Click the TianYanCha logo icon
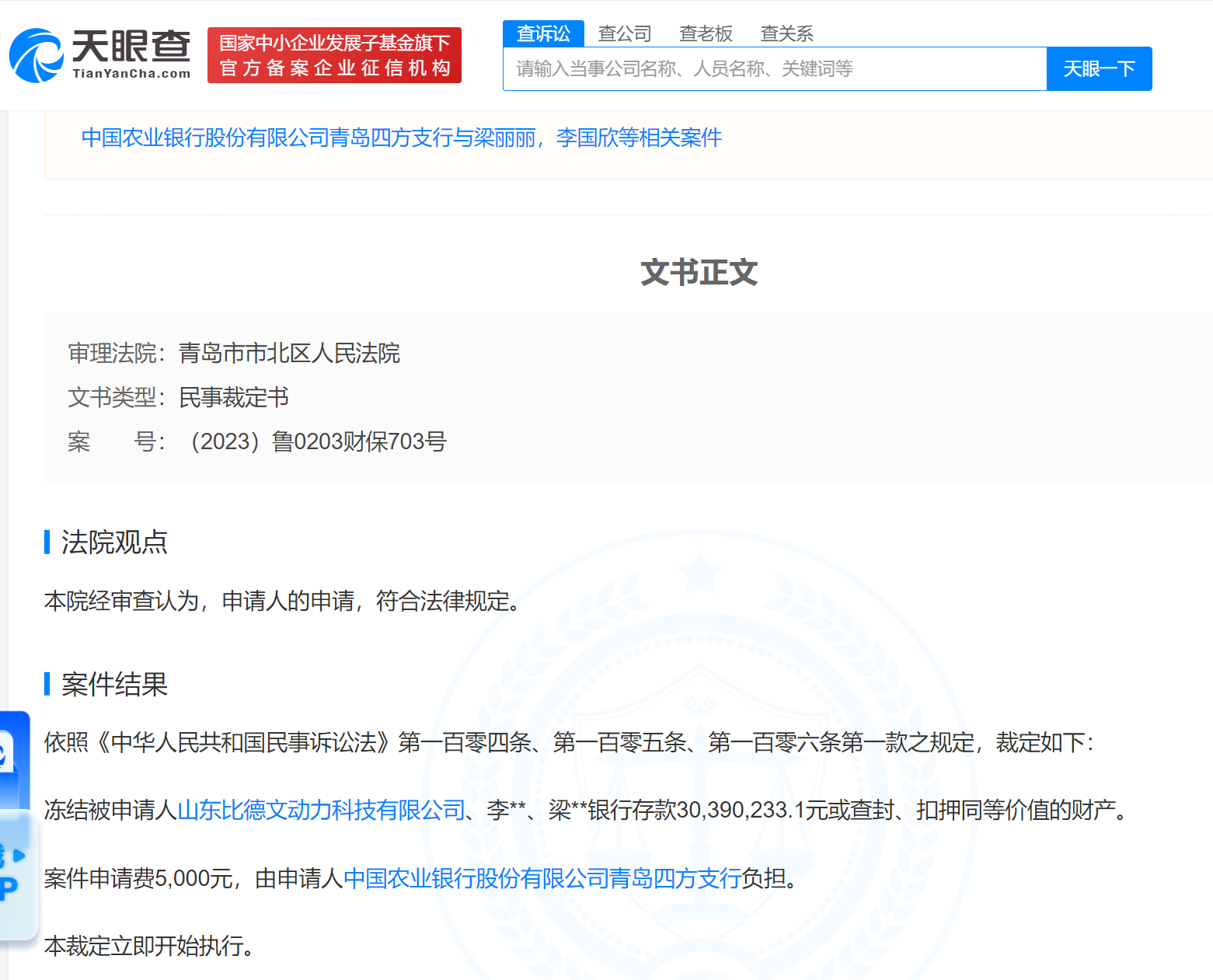The width and height of the screenshot is (1213, 980). (x=36, y=55)
